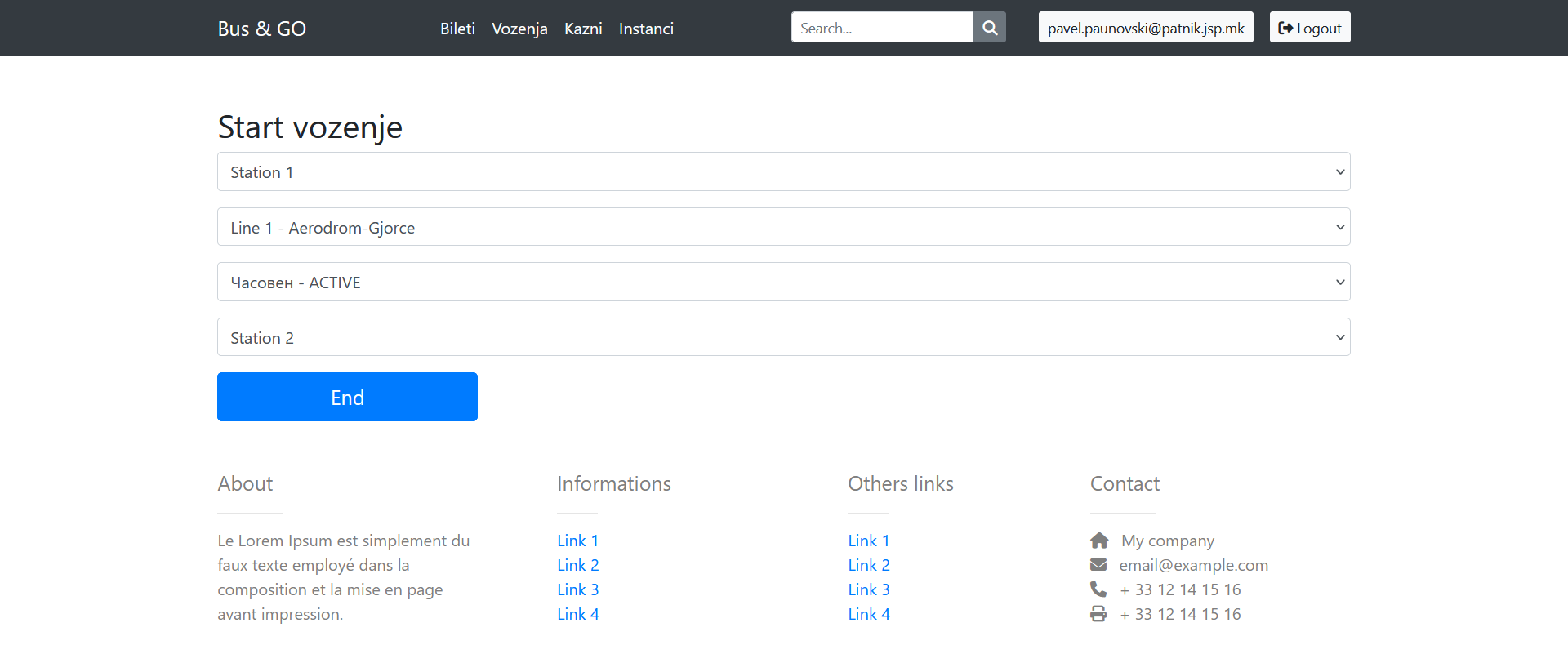Open the Station 1 dropdown
Image resolution: width=1568 pixels, height=654 pixels.
click(783, 172)
